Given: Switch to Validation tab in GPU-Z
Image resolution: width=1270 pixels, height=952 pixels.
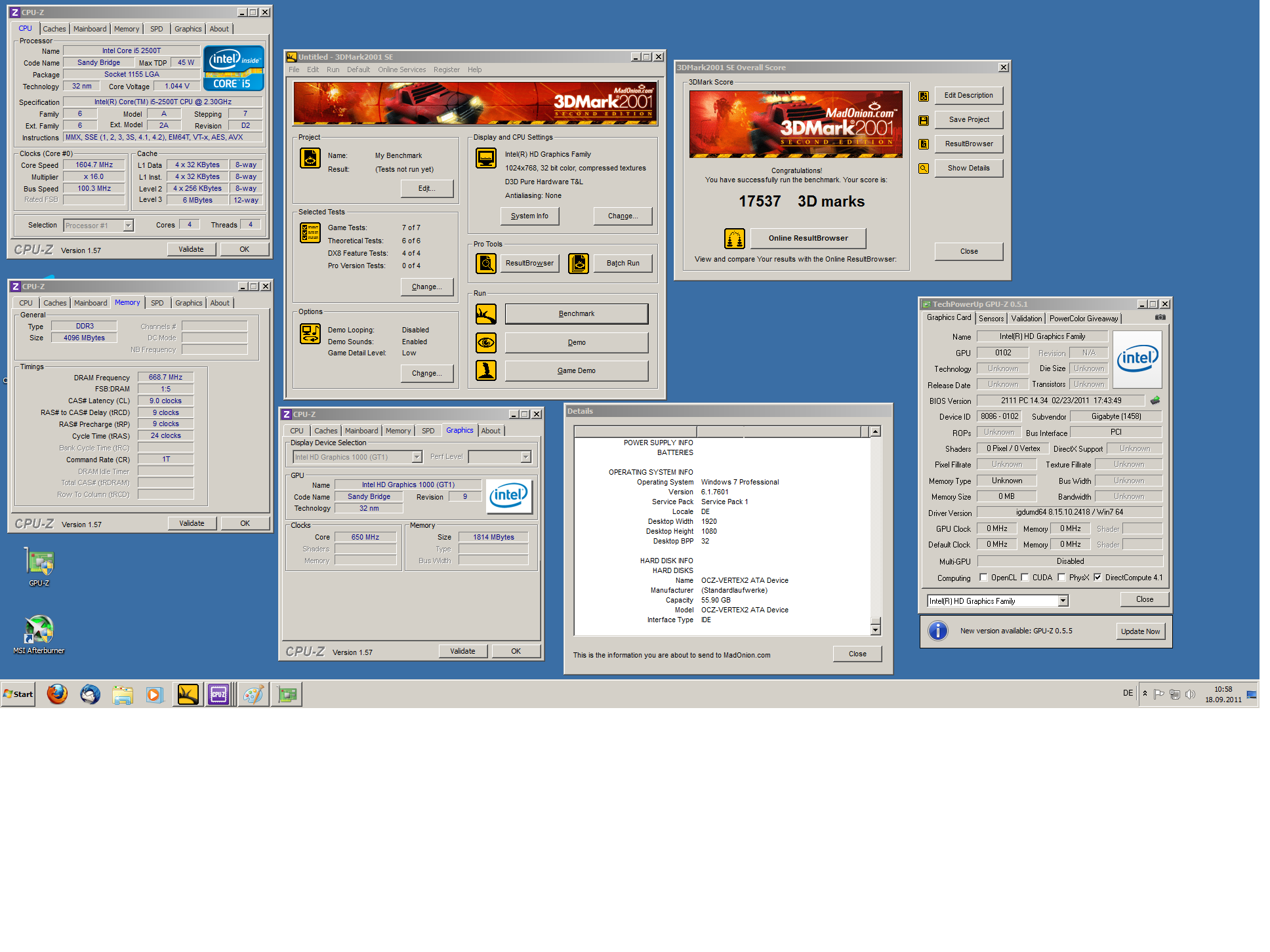Looking at the screenshot, I should click(1026, 319).
